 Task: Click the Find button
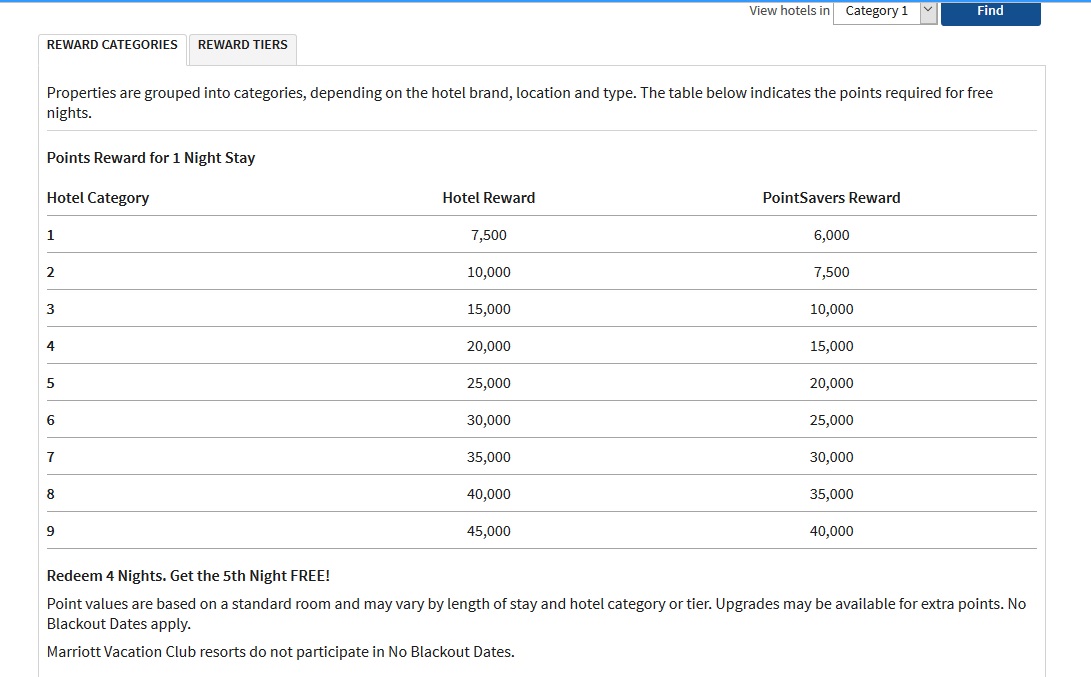click(990, 11)
